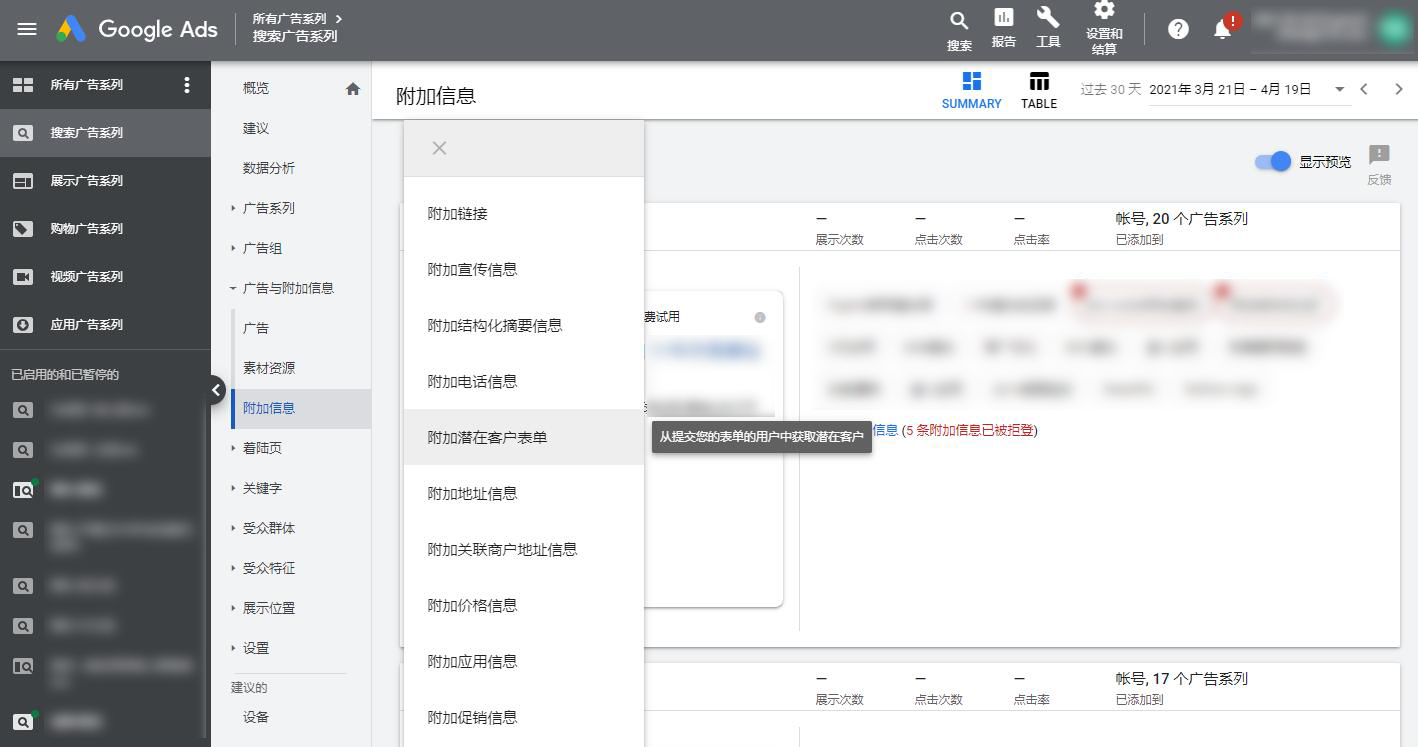The image size is (1418, 747).
Task: Collapse the sidebar with arrow handle
Action: tap(216, 390)
